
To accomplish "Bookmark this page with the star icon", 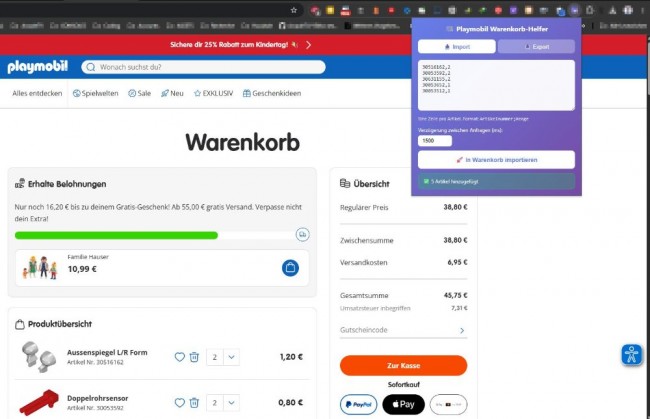I will pyautogui.click(x=294, y=10).
